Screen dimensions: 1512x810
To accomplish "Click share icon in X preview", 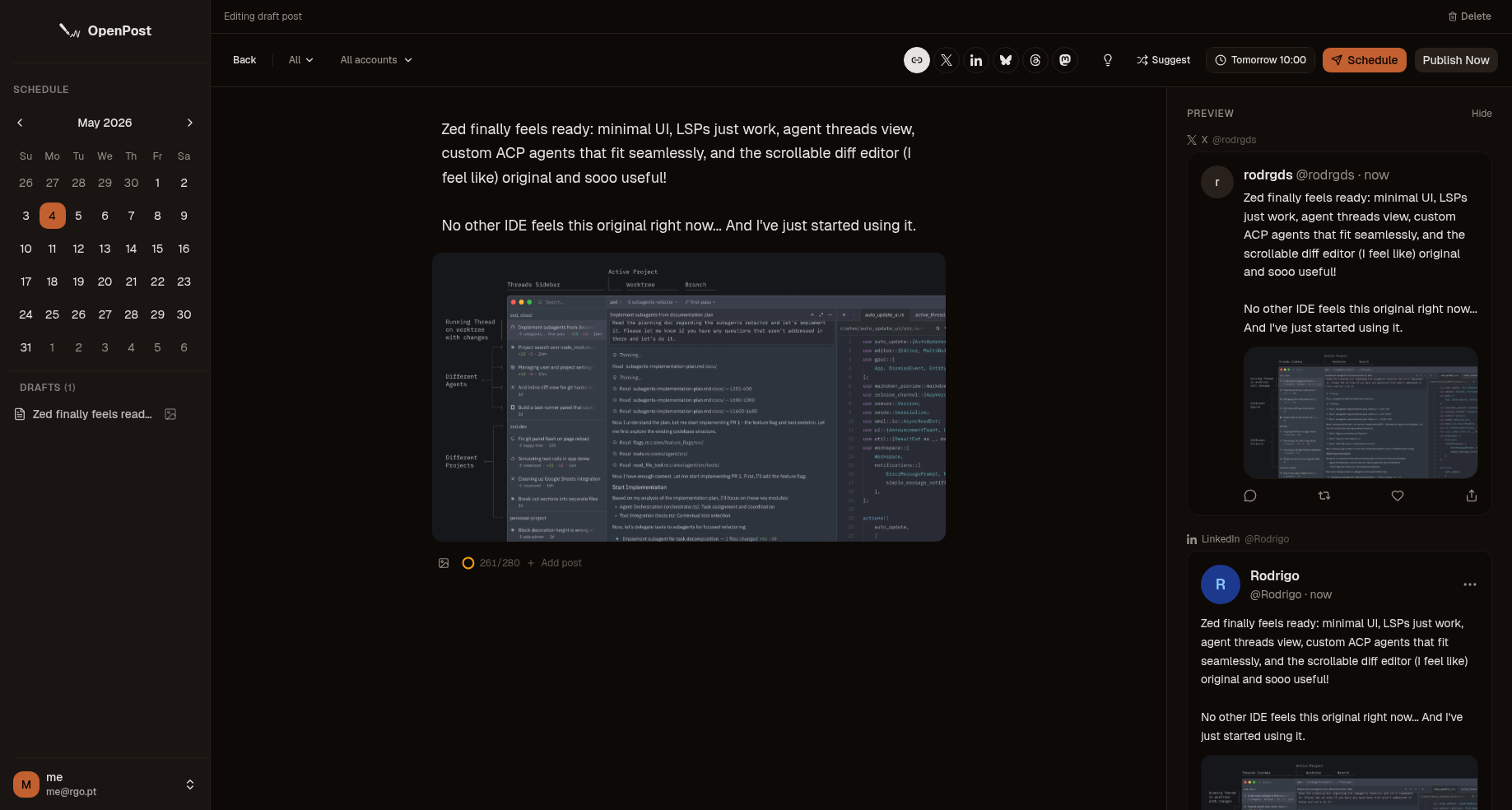I will point(1472,496).
